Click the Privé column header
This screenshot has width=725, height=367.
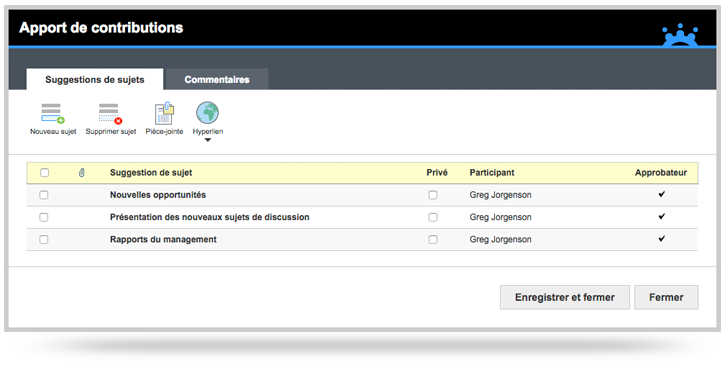coord(437,173)
